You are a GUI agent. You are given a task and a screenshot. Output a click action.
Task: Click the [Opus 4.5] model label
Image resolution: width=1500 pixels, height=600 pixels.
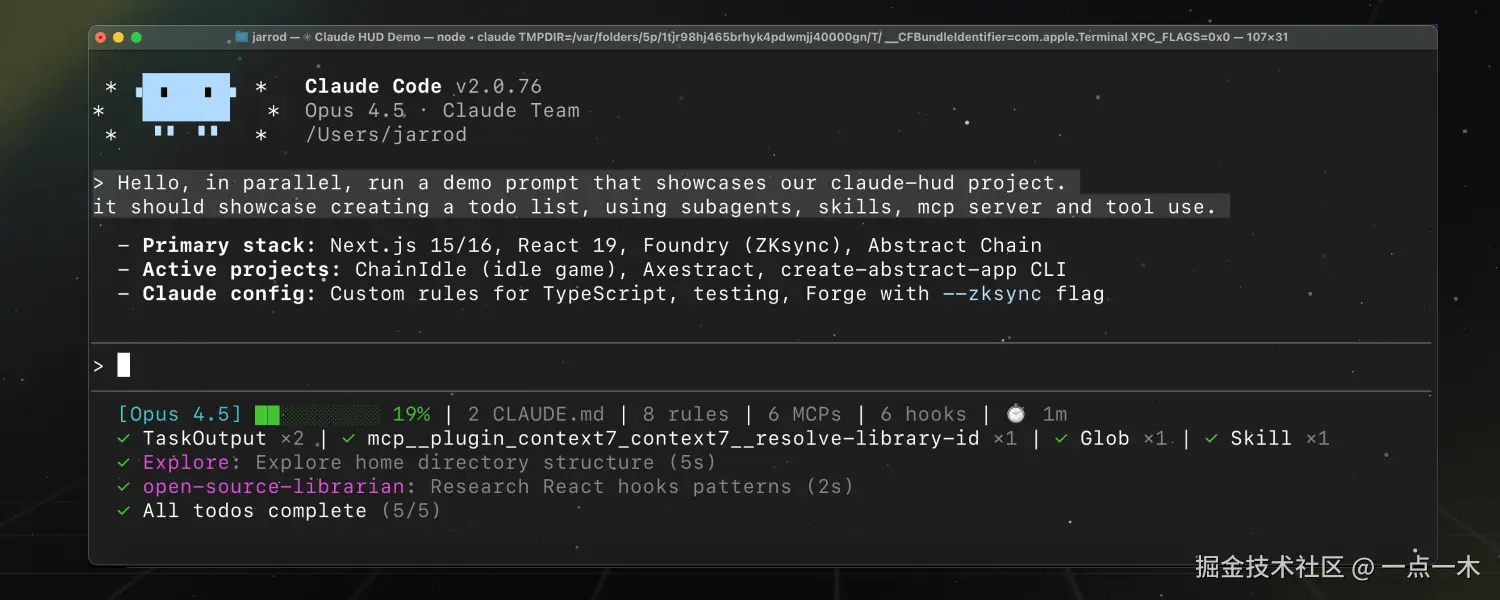pyautogui.click(x=180, y=414)
